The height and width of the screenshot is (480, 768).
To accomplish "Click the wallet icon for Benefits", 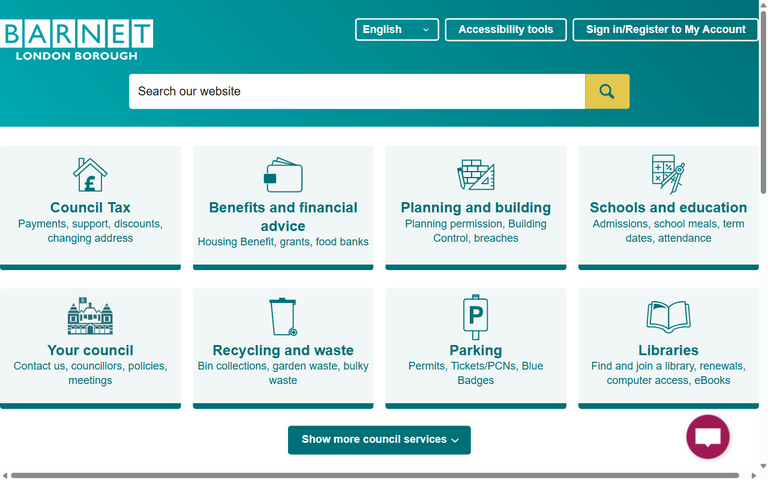I will pyautogui.click(x=283, y=175).
